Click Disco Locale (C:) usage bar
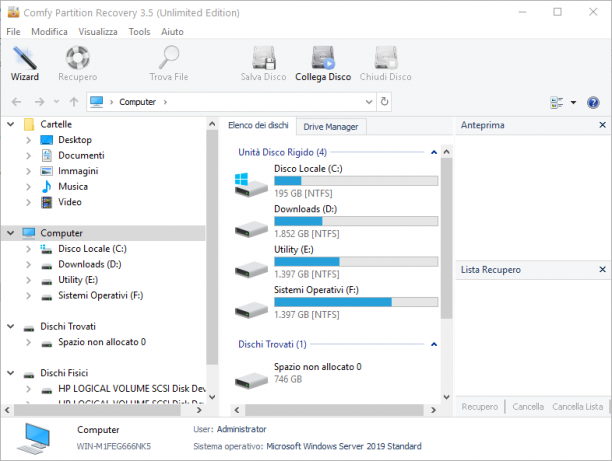 pyautogui.click(x=356, y=181)
